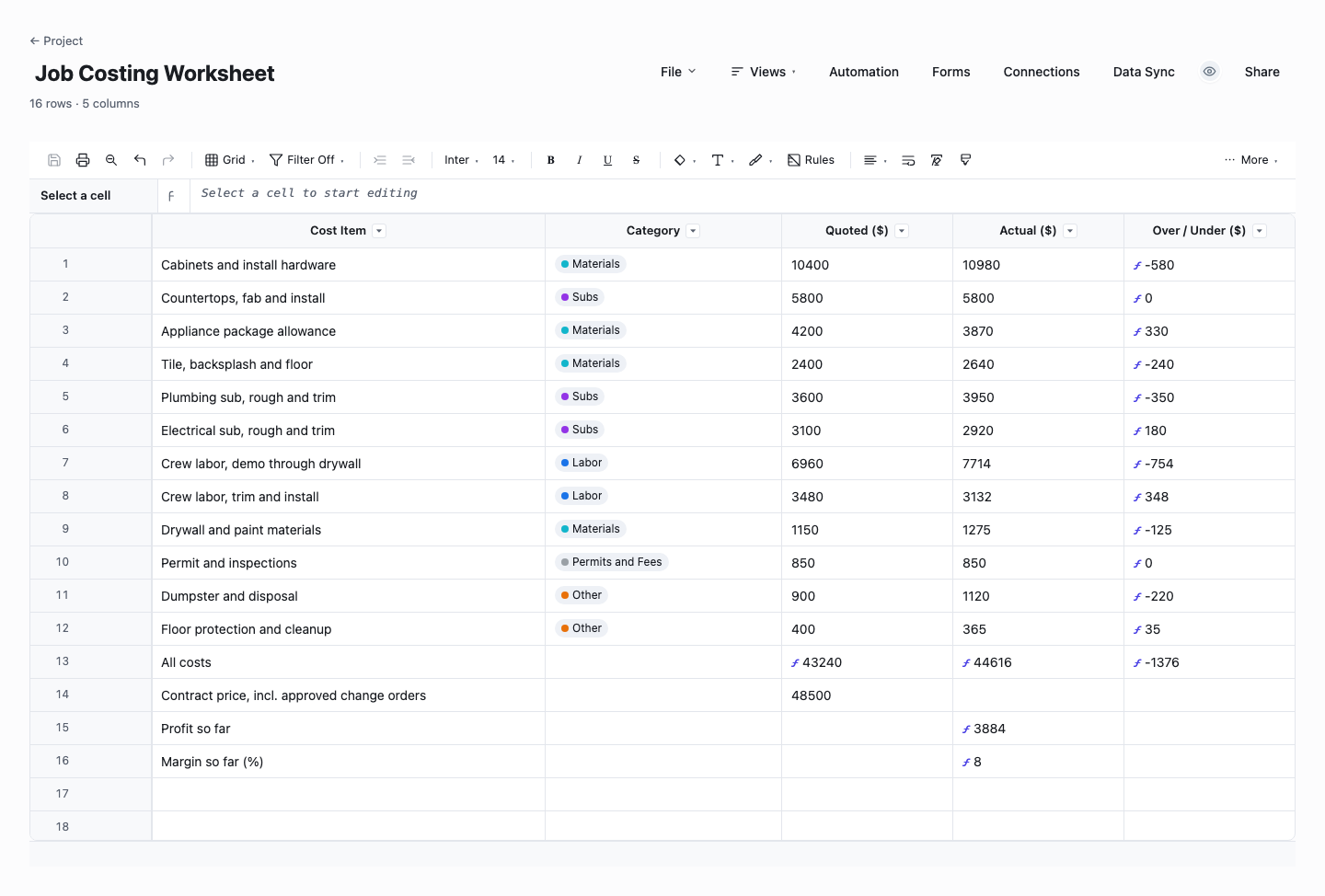Select the actual value 7714
Screen dimensions: 1325x896
click(1038, 464)
